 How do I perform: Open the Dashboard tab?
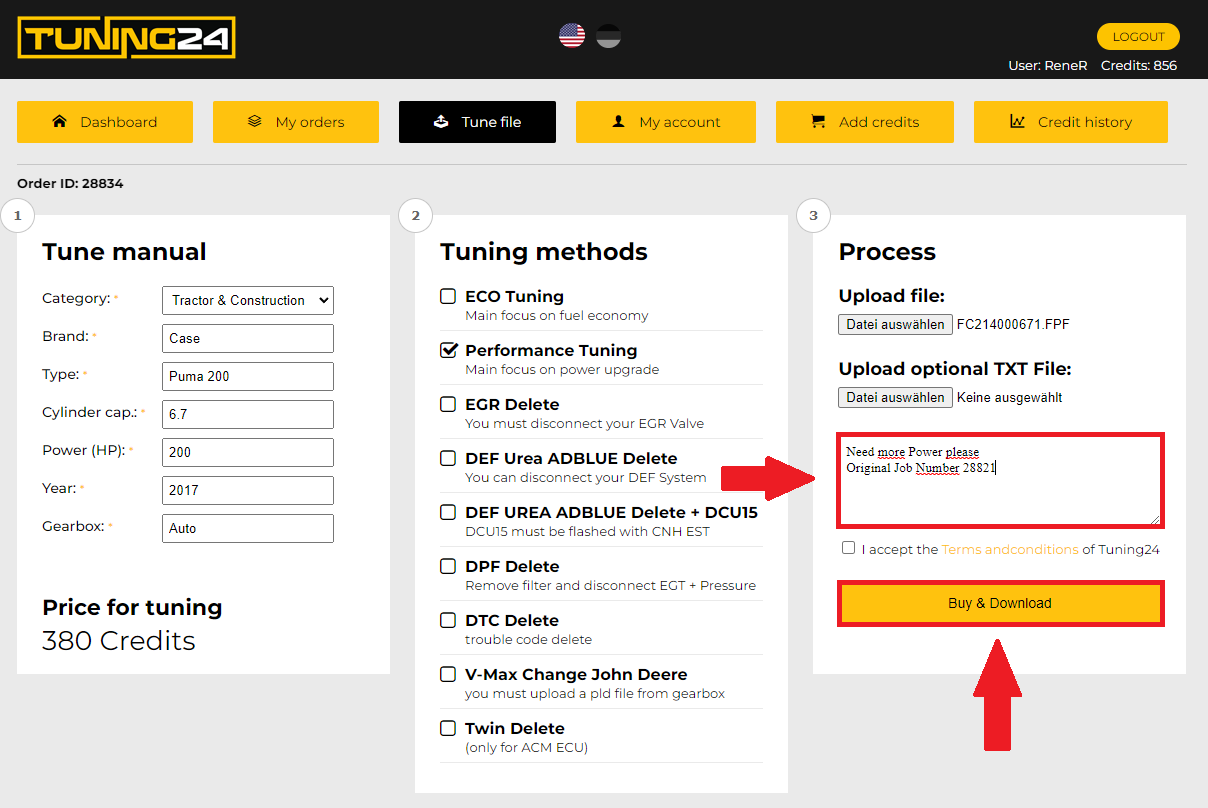104,122
